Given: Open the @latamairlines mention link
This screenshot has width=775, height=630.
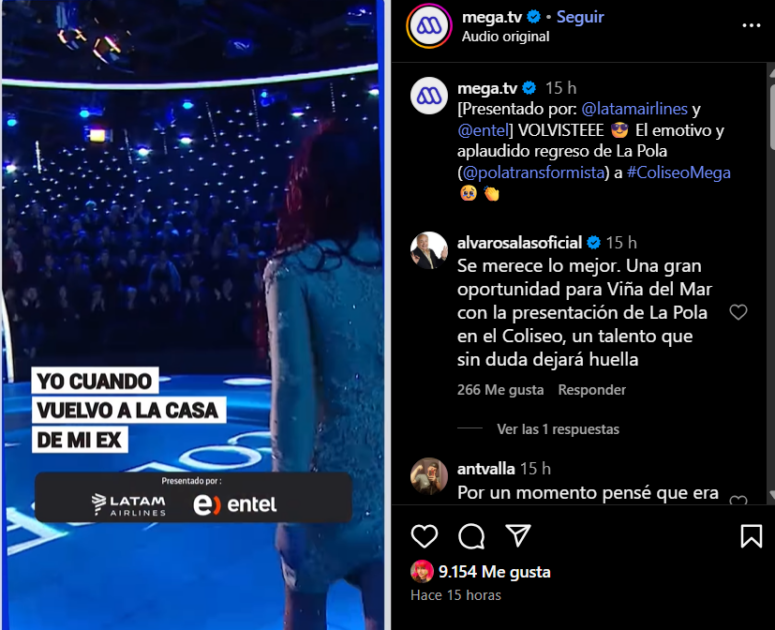Looking at the screenshot, I should pyautogui.click(x=634, y=109).
